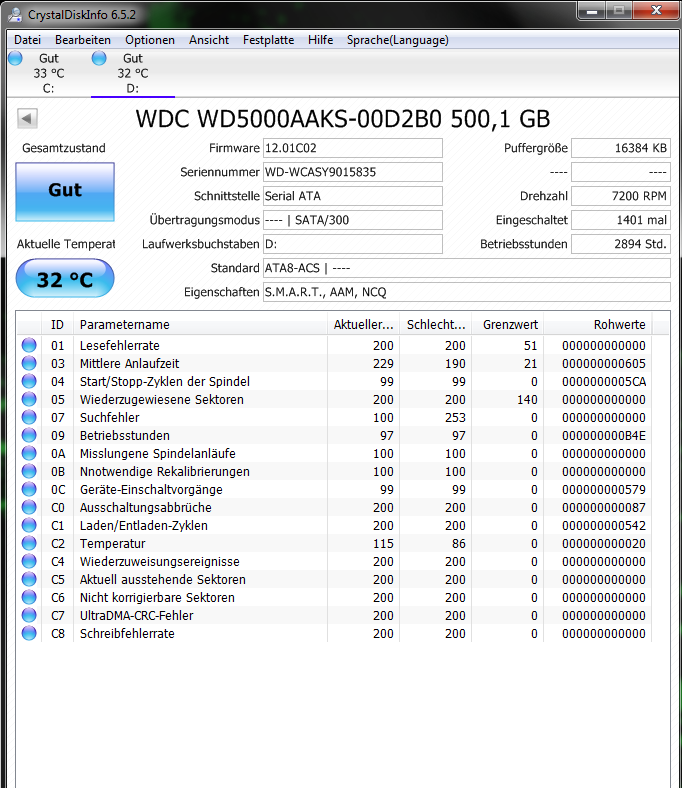Click status orb for Lesefehlerrate row

tap(29, 345)
